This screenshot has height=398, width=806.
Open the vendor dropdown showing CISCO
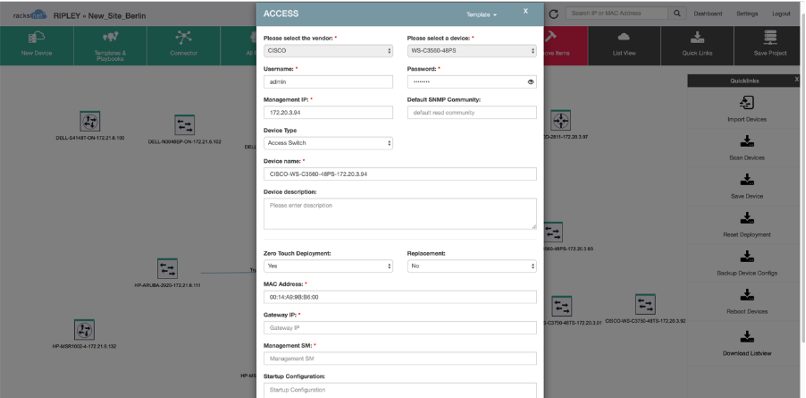coord(328,51)
